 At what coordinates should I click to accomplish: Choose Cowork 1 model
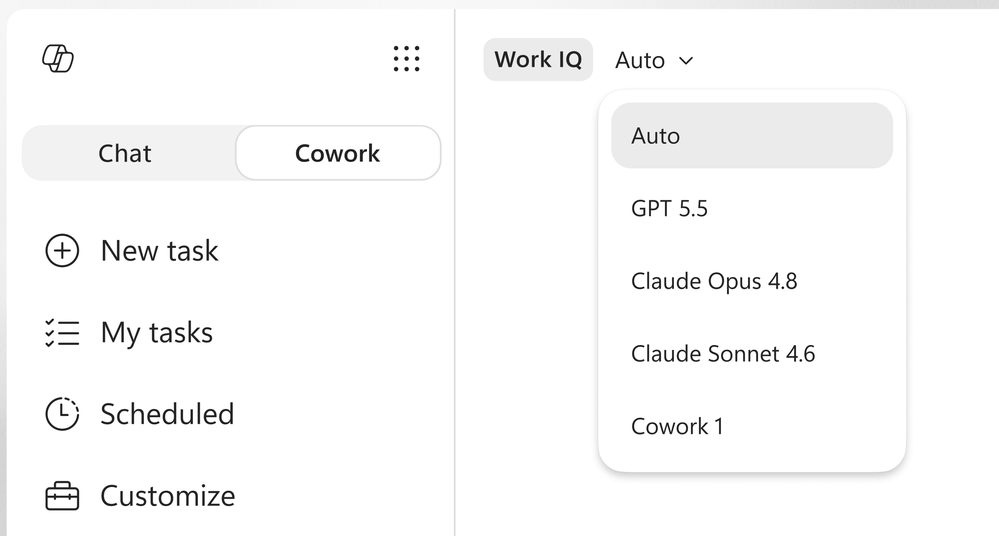(x=752, y=426)
